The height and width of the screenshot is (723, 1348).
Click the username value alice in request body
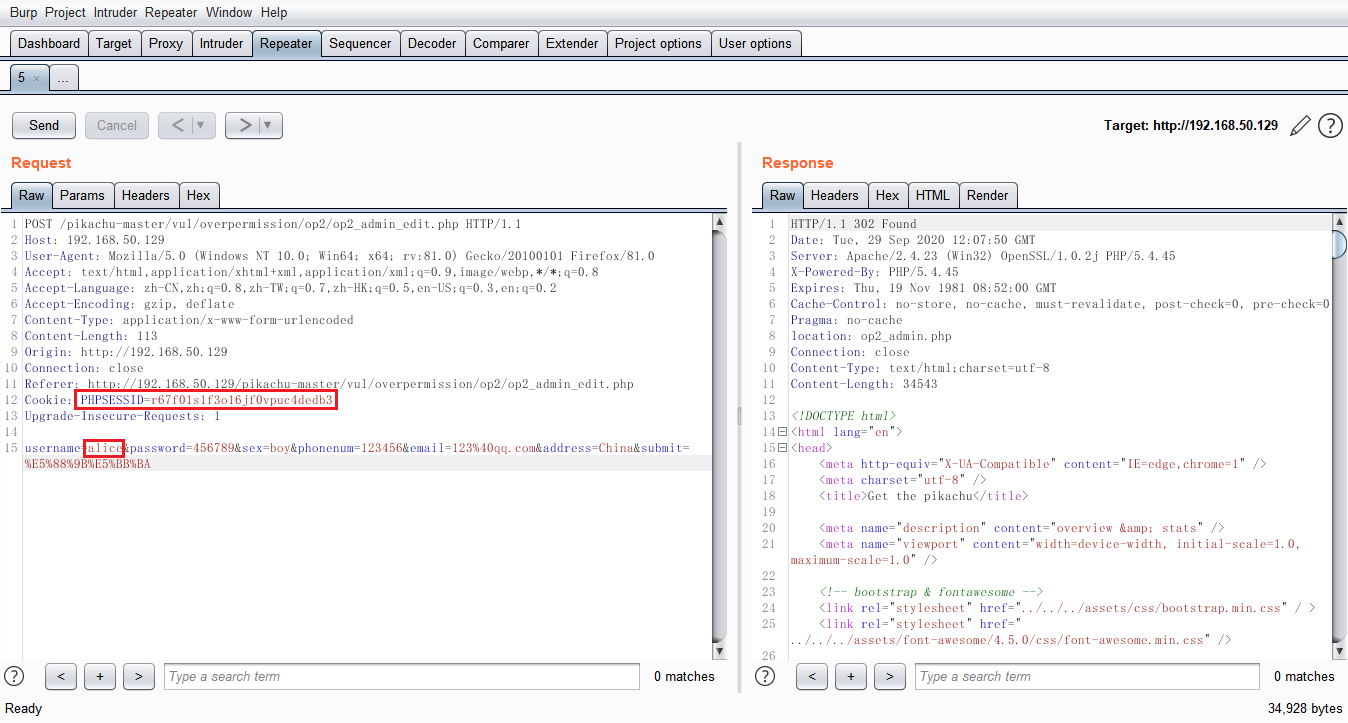(x=104, y=448)
